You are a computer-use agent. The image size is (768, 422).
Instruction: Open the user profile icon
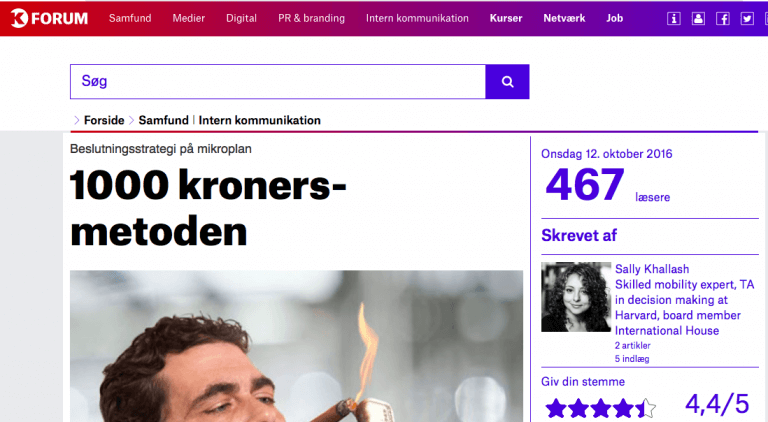coord(698,19)
